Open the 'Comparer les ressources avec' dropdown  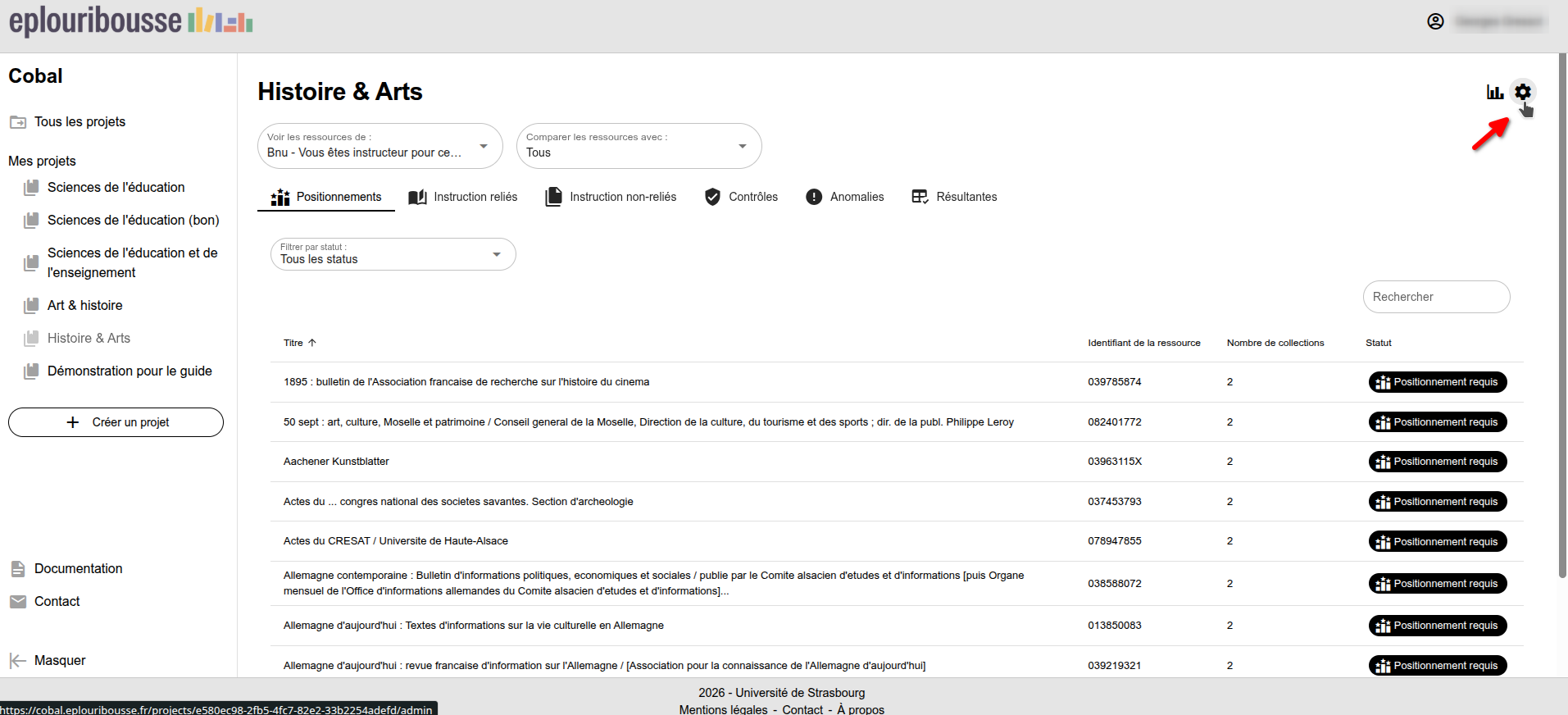(742, 146)
